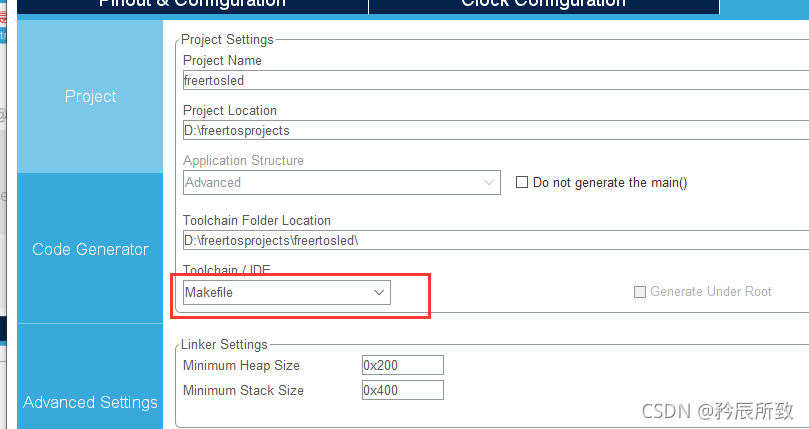Edit the Minimum Stack Size value
This screenshot has height=429, width=809.
402,390
